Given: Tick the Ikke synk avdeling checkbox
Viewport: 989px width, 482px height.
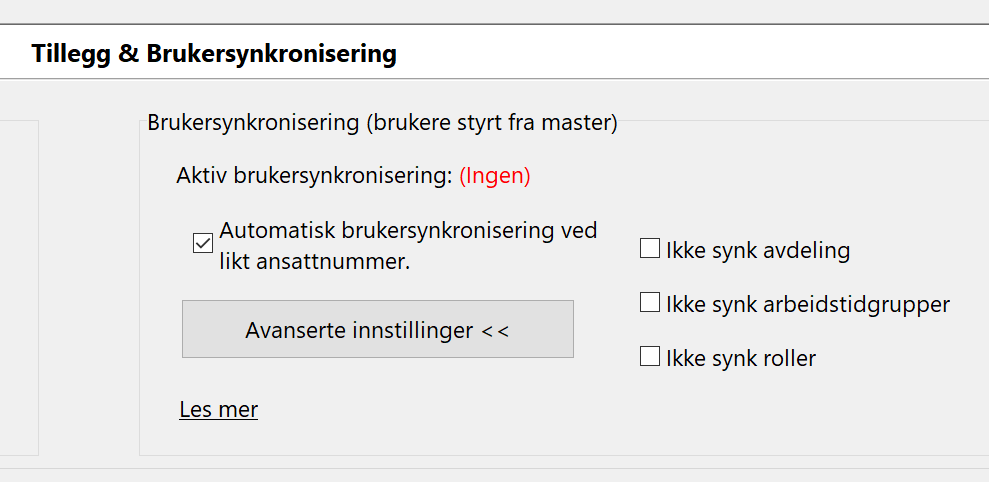Looking at the screenshot, I should point(650,249).
